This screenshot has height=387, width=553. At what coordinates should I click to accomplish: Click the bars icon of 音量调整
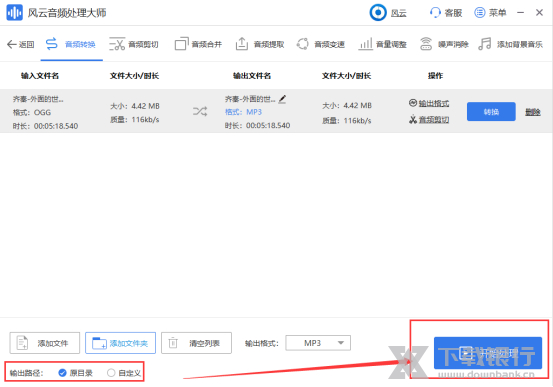pos(365,44)
